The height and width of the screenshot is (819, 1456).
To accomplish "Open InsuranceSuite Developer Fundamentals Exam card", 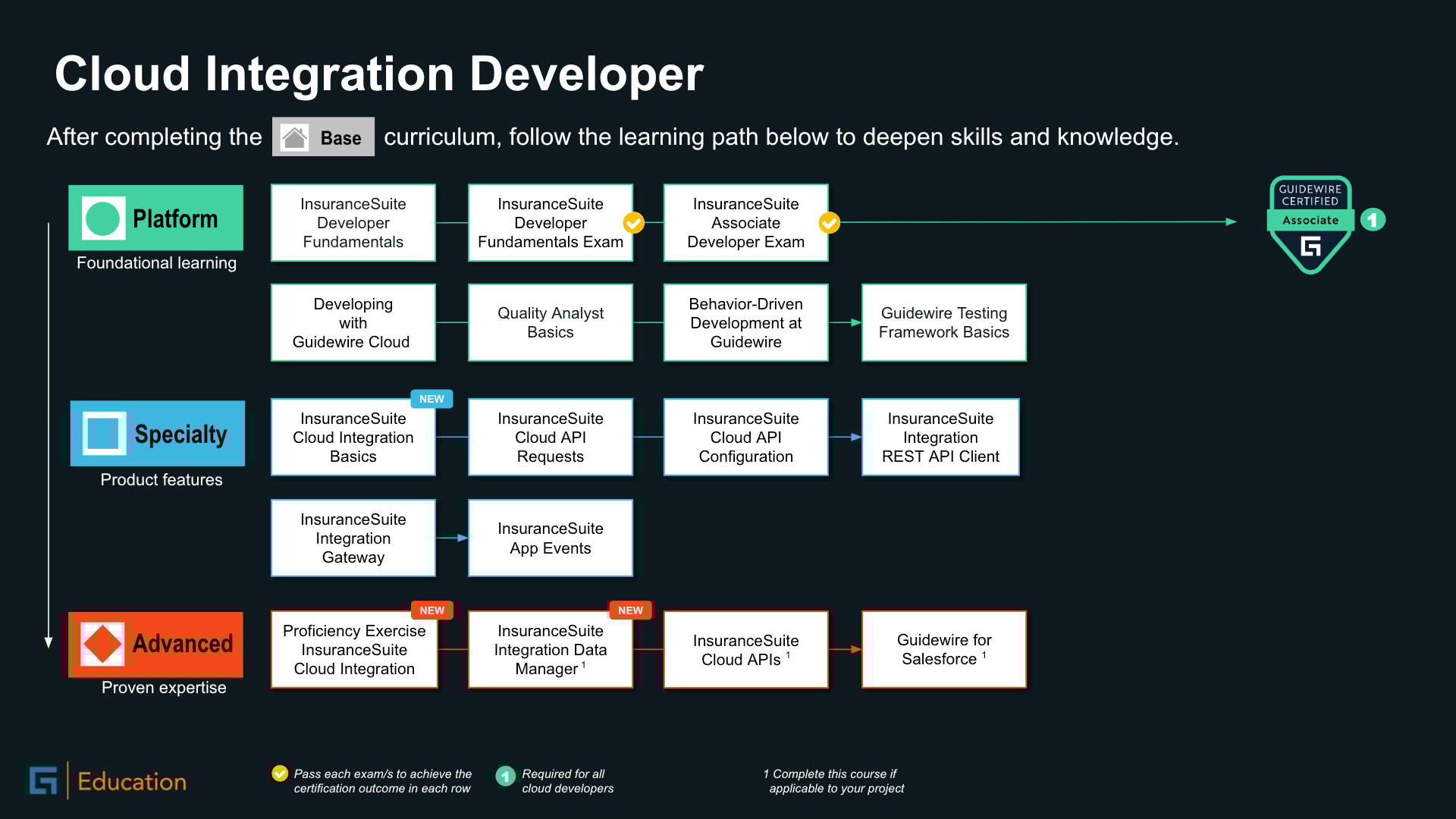I will [x=551, y=223].
